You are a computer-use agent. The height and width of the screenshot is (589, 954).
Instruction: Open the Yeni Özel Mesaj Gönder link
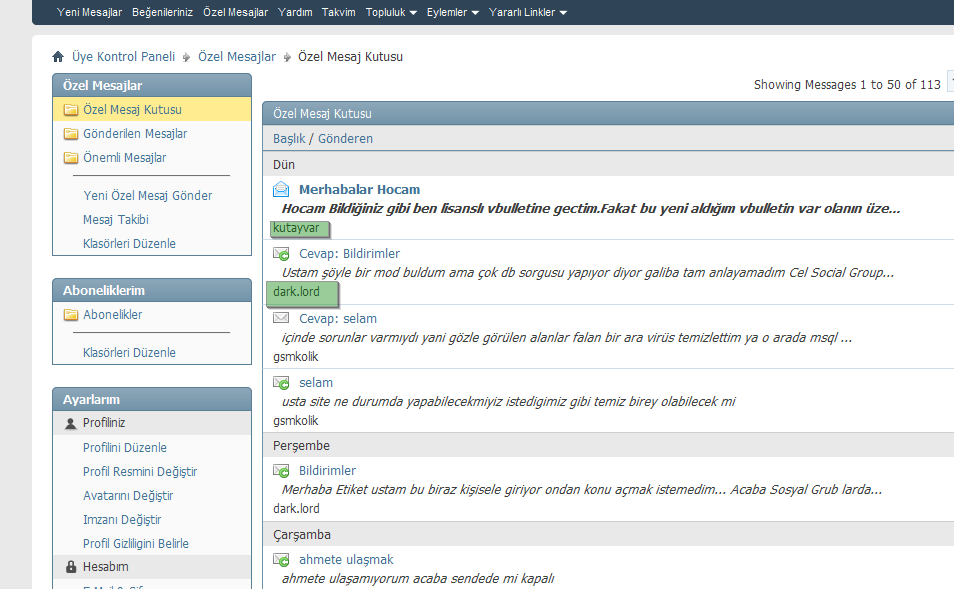pyautogui.click(x=147, y=196)
